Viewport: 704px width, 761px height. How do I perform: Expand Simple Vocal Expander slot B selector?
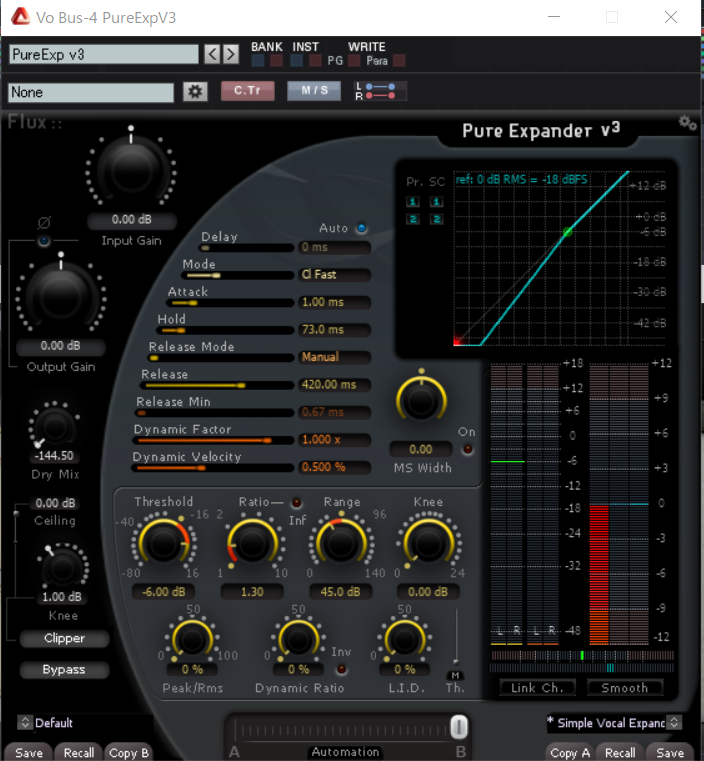pos(674,722)
